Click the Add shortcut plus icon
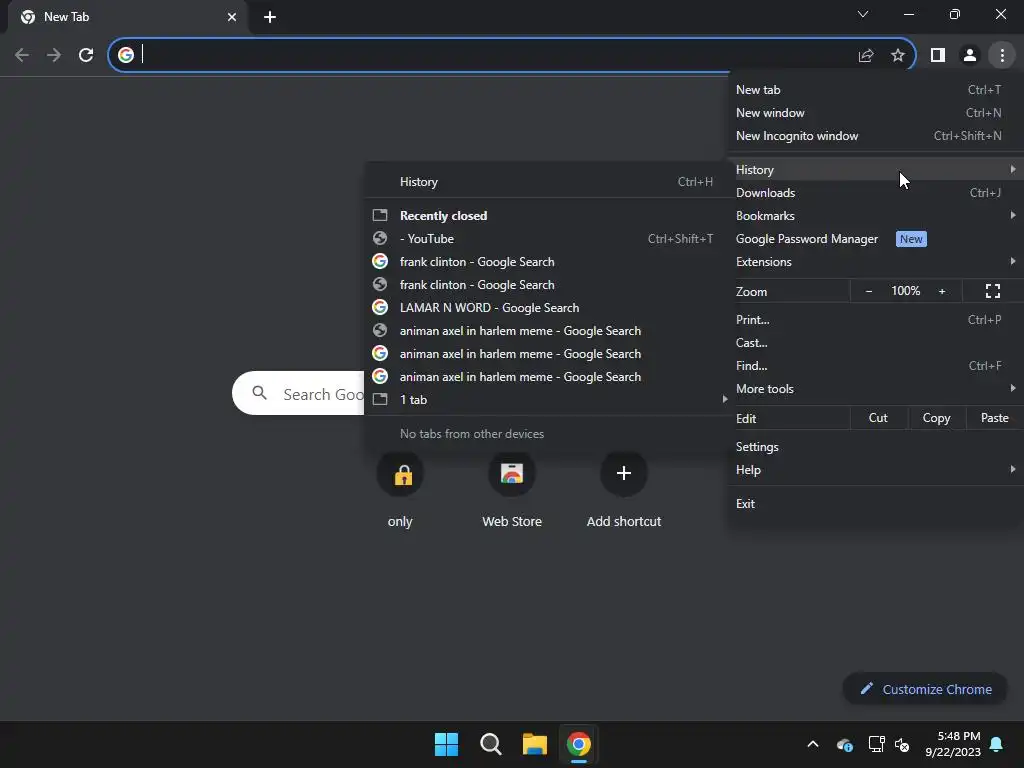Screen dimensions: 1024x768 [x=624, y=473]
